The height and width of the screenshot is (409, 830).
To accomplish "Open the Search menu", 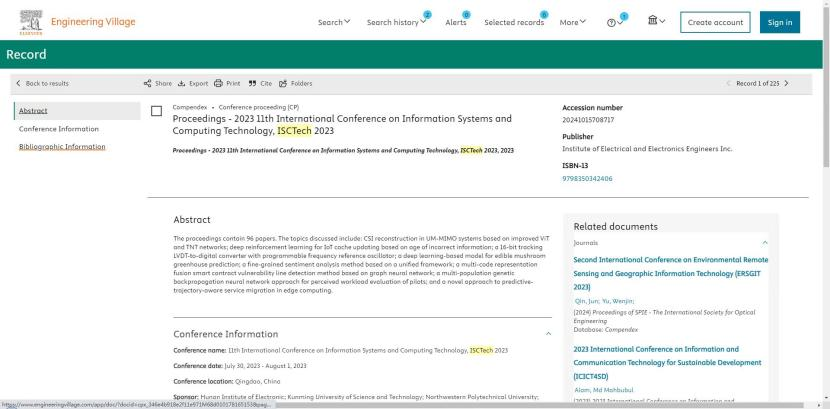I will tap(334, 22).
